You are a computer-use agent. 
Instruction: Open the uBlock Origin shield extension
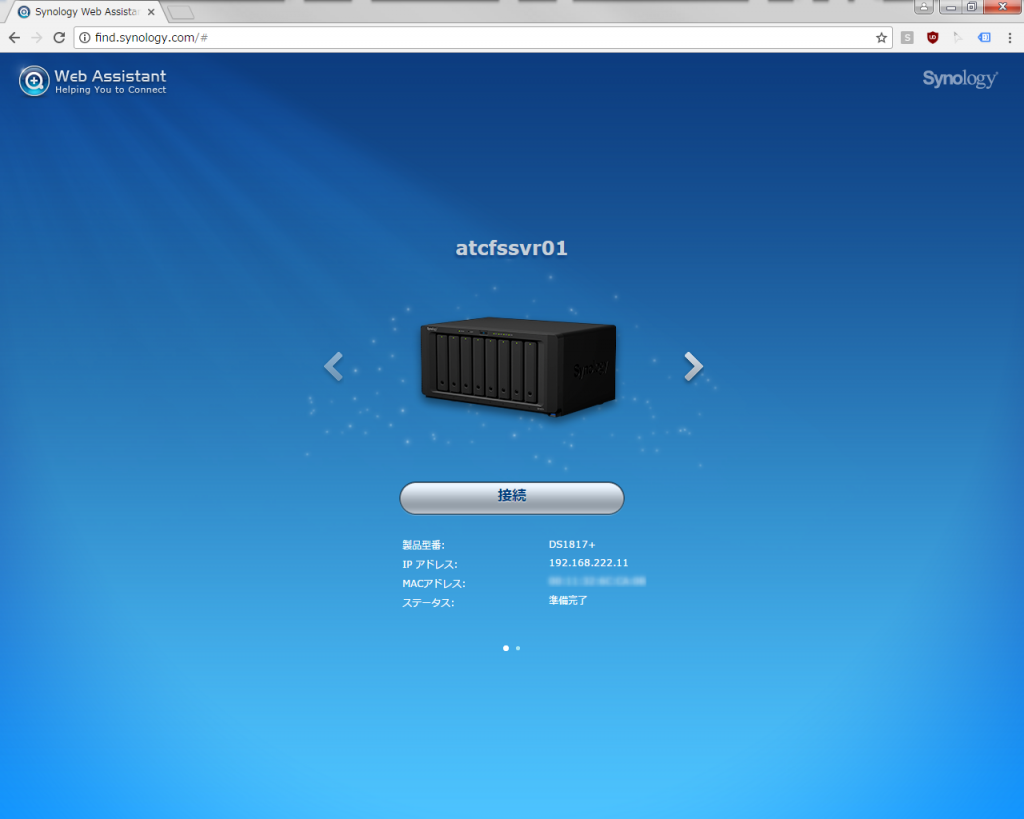[x=933, y=38]
